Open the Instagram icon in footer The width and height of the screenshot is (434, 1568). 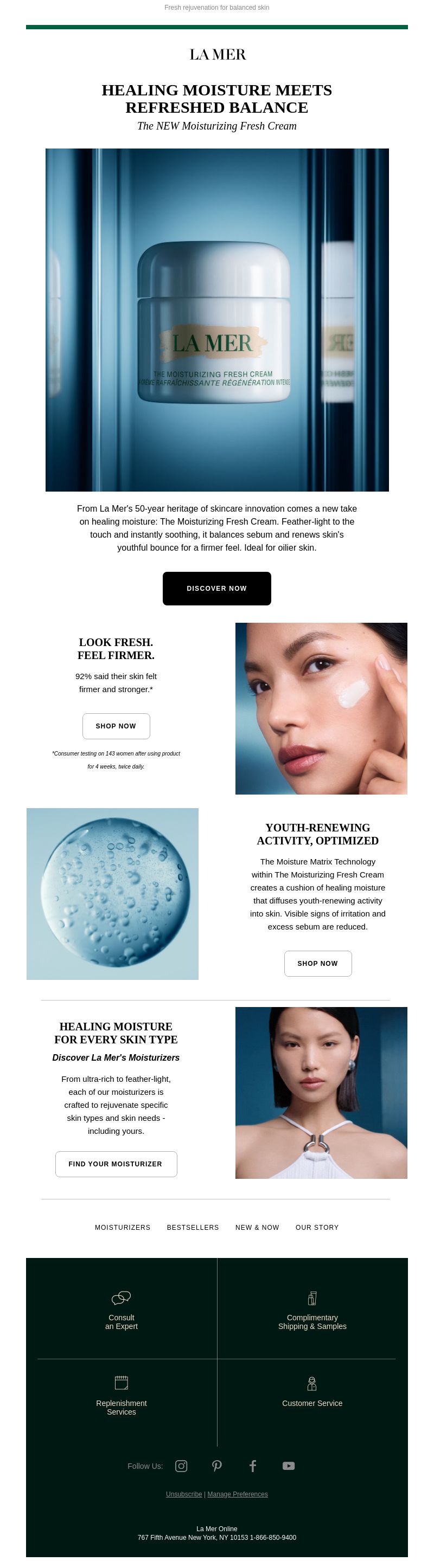tap(181, 1466)
